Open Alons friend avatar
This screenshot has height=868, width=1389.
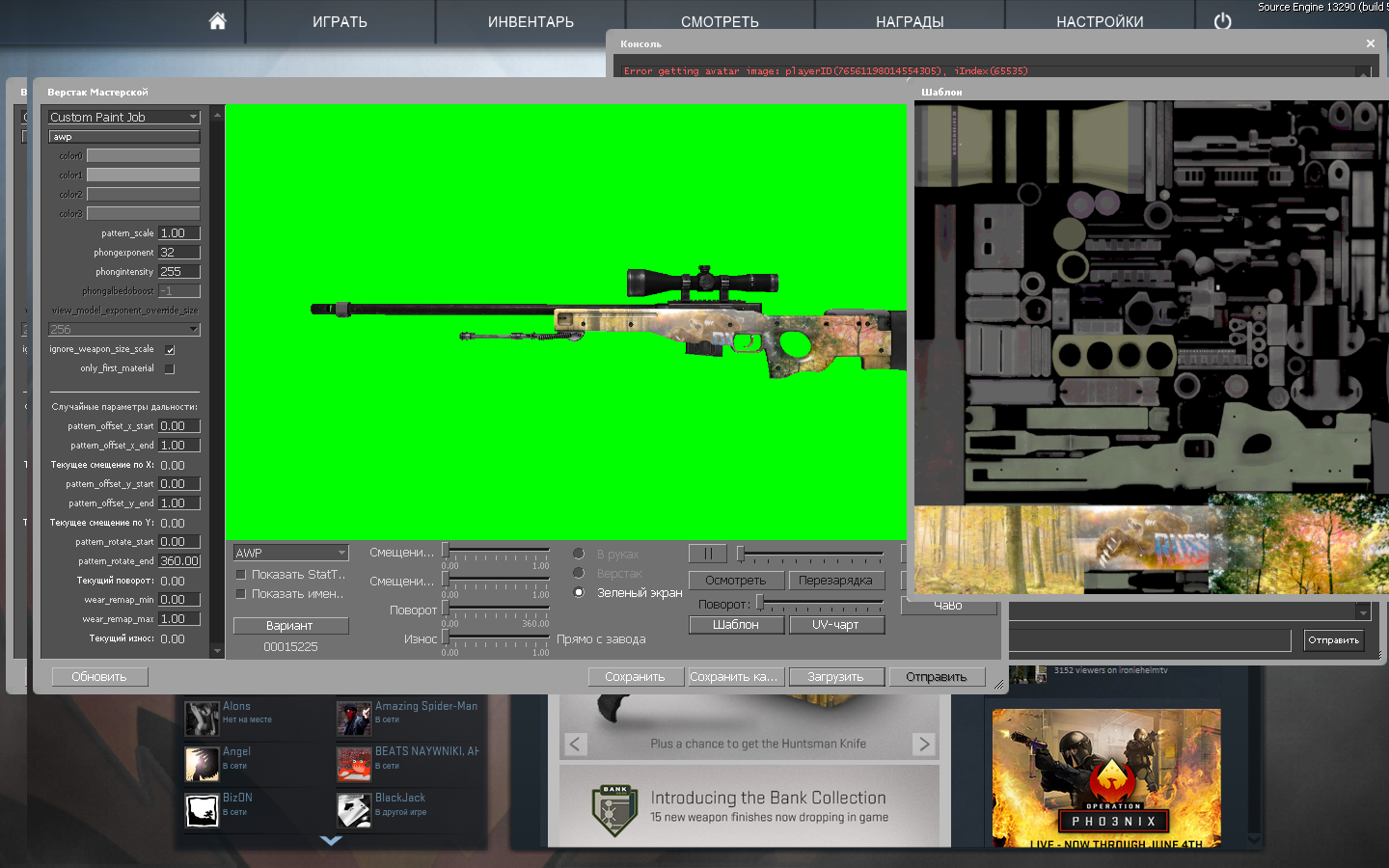click(202, 719)
